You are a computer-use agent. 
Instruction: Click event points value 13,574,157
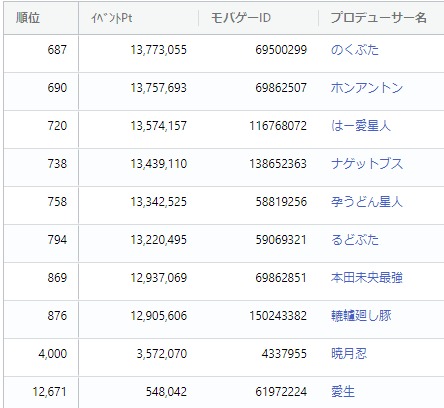click(x=159, y=126)
